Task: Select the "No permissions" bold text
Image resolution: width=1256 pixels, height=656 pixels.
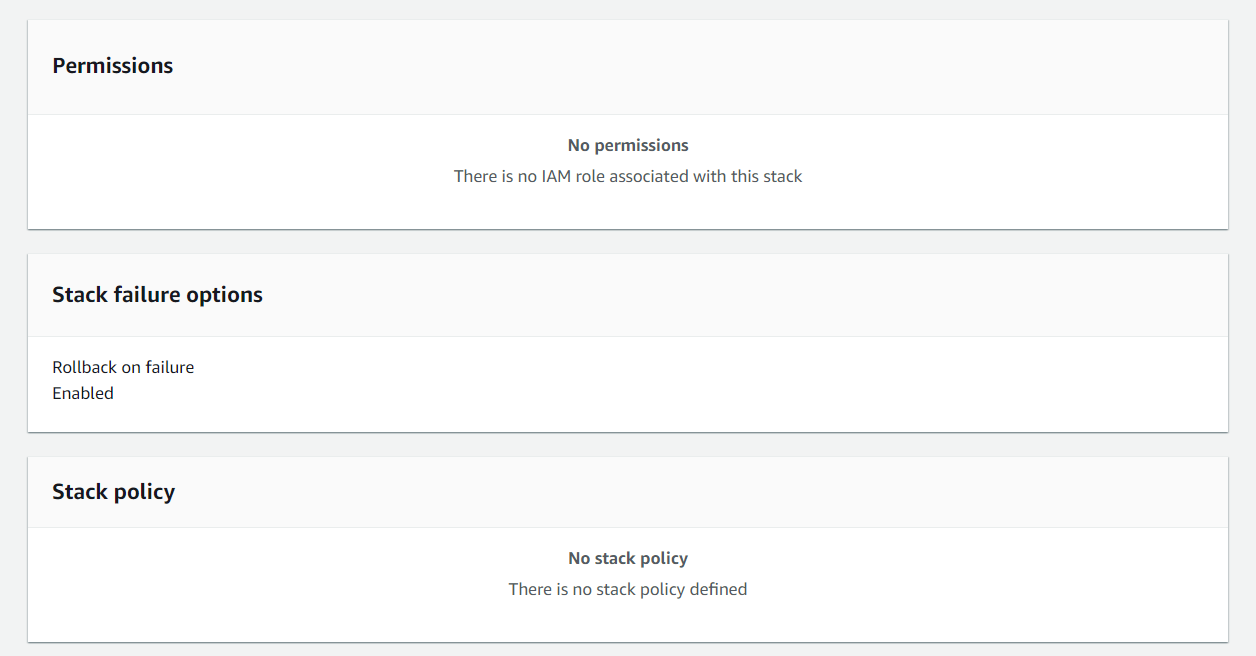Action: pyautogui.click(x=628, y=145)
